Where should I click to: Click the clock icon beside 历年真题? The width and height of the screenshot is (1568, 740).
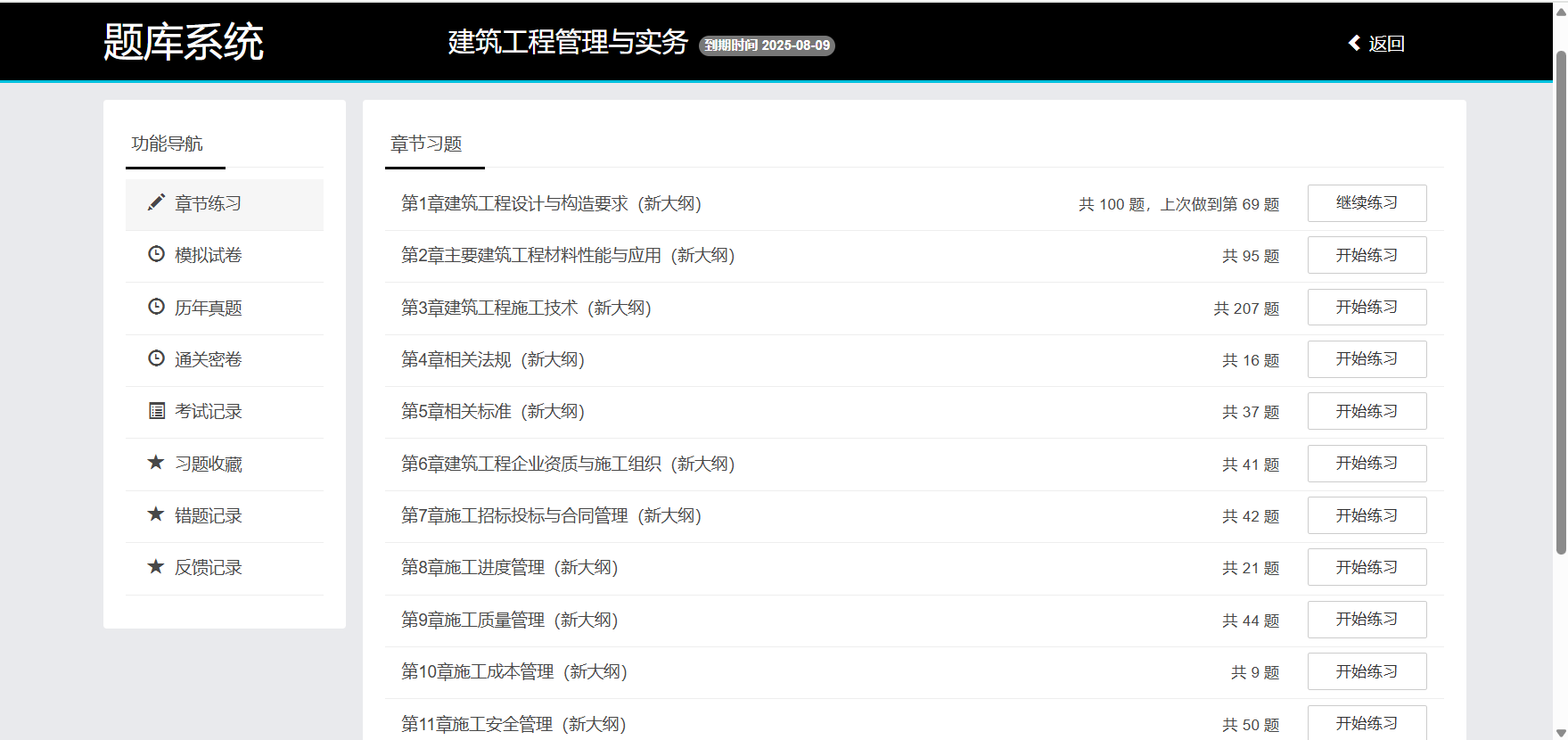[x=156, y=307]
